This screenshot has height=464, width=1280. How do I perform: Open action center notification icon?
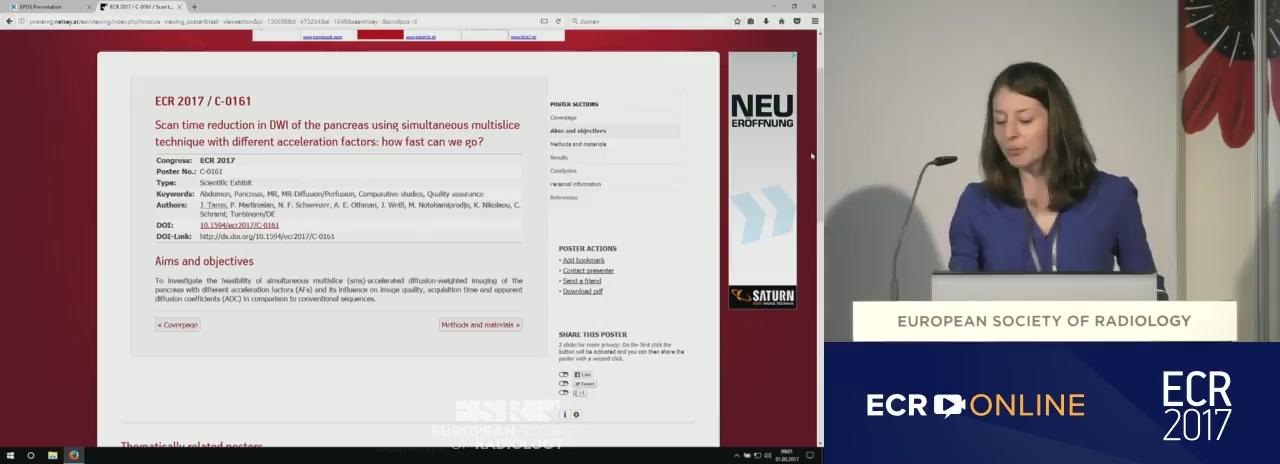point(811,456)
